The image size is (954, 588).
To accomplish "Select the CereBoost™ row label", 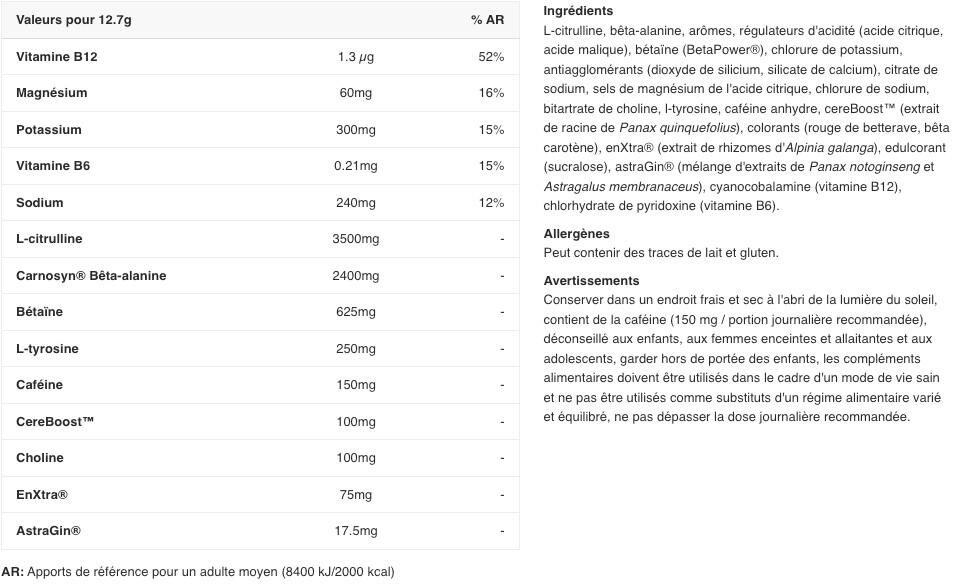I will pos(55,421).
